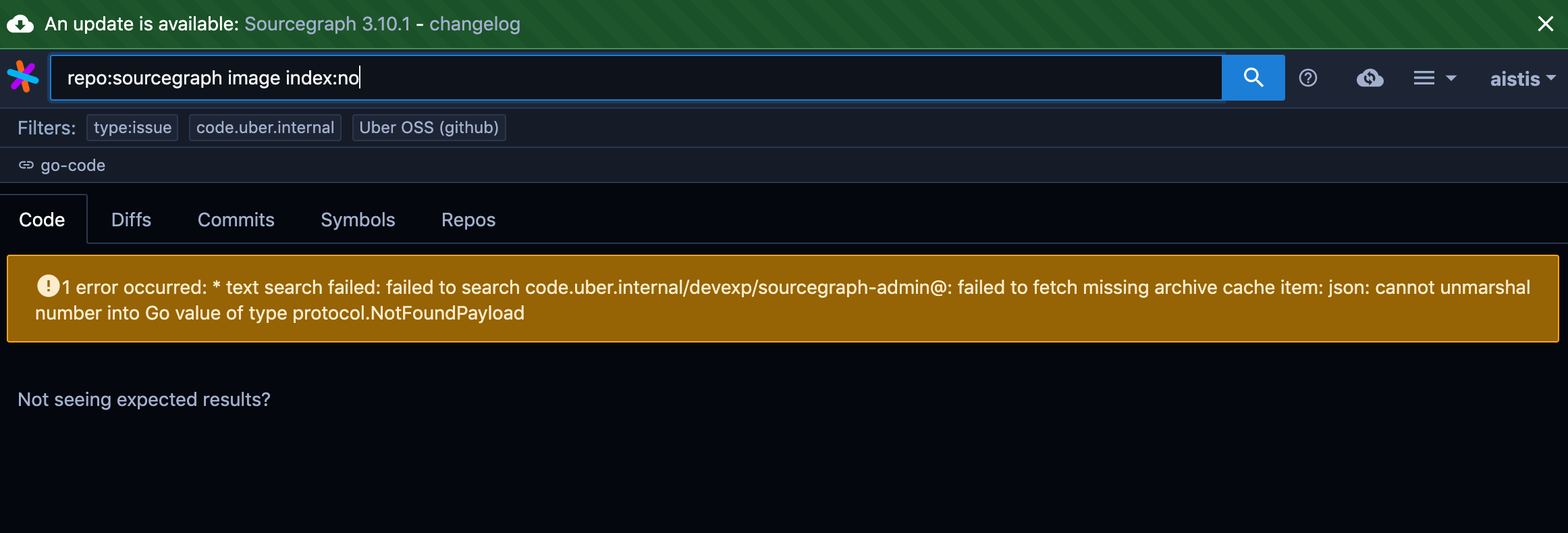Click the blue search magnifier button
The height and width of the screenshot is (533, 1568).
[1253, 78]
